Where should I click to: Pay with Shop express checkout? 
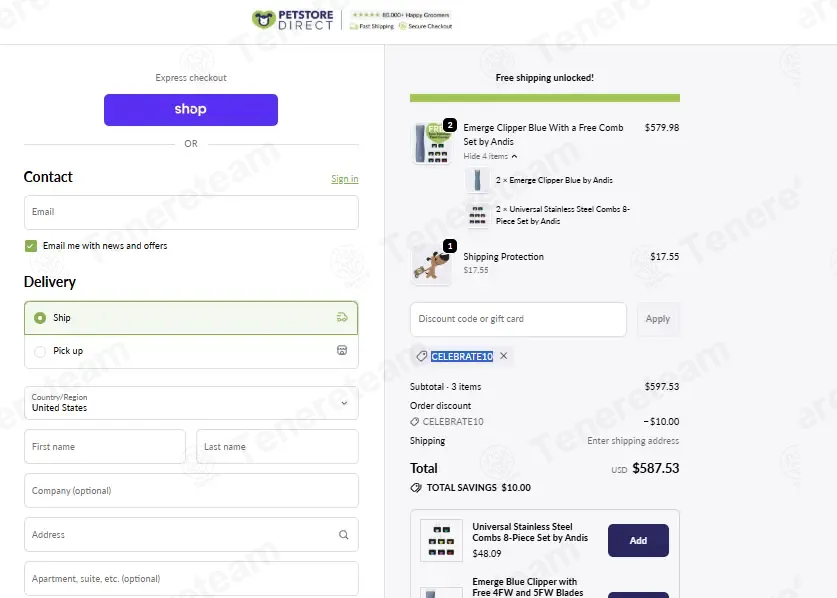point(191,110)
